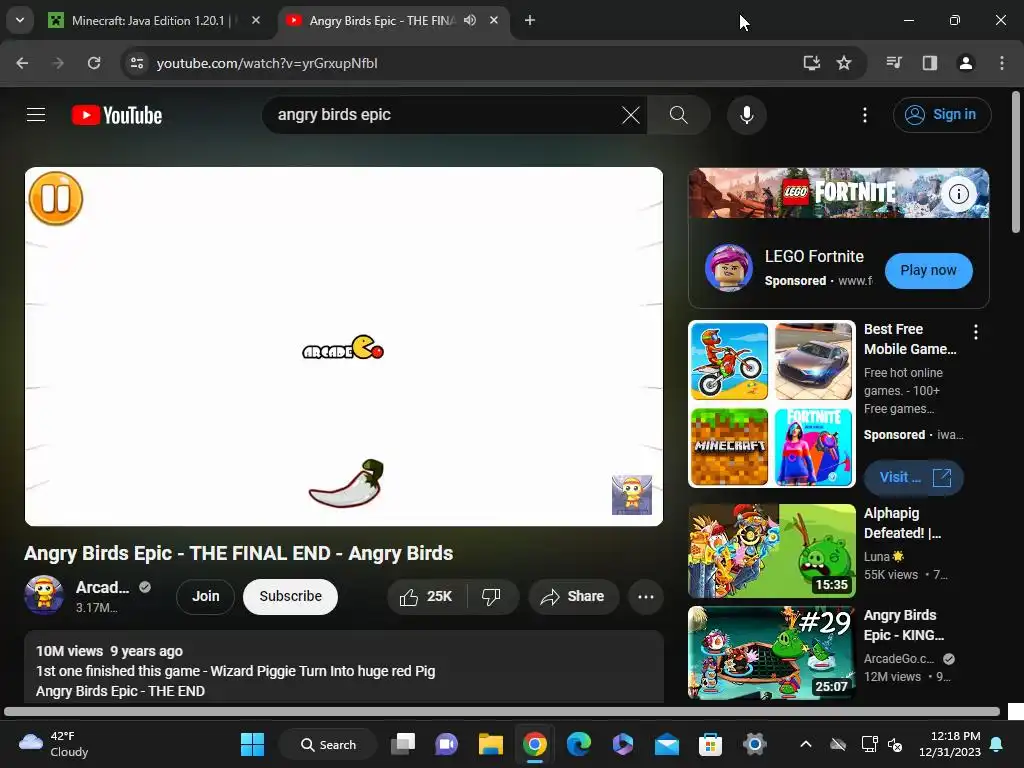Open the Alphapig Defeated video title
Image resolution: width=1024 pixels, height=768 pixels.
(903, 523)
